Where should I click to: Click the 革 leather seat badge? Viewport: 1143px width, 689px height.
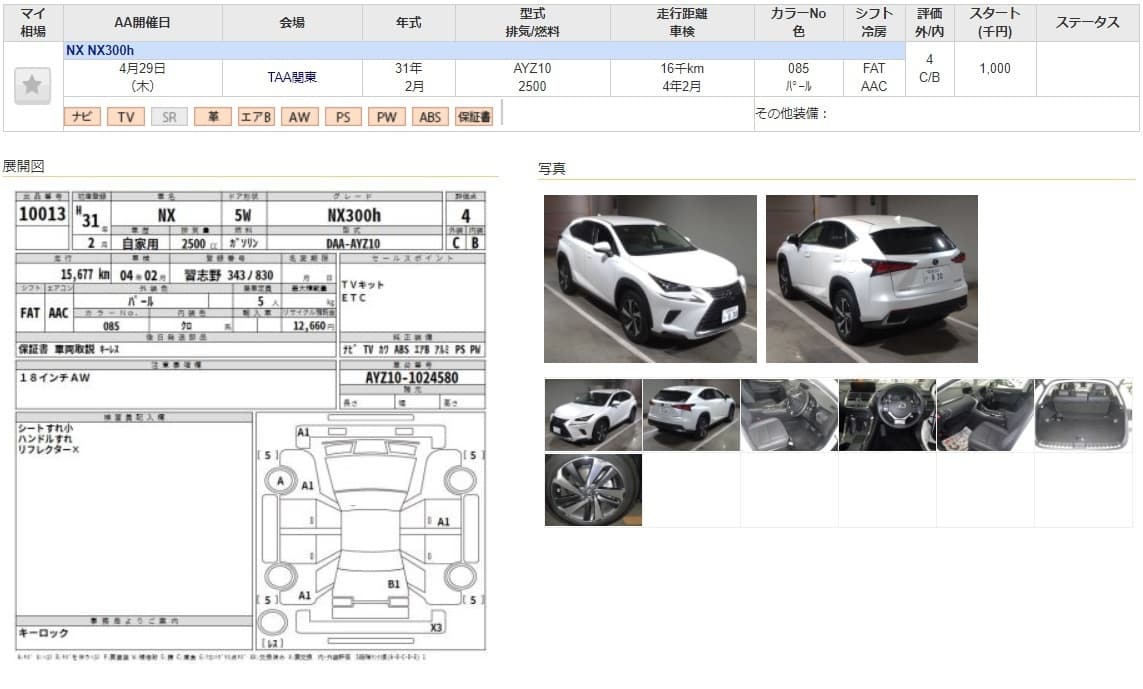212,117
